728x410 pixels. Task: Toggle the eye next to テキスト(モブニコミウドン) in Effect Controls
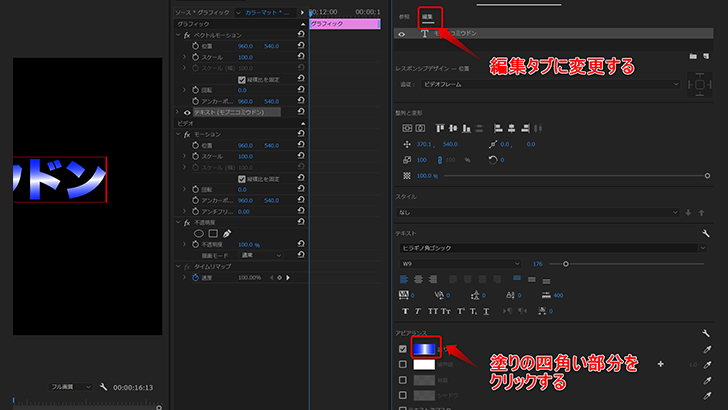point(187,112)
